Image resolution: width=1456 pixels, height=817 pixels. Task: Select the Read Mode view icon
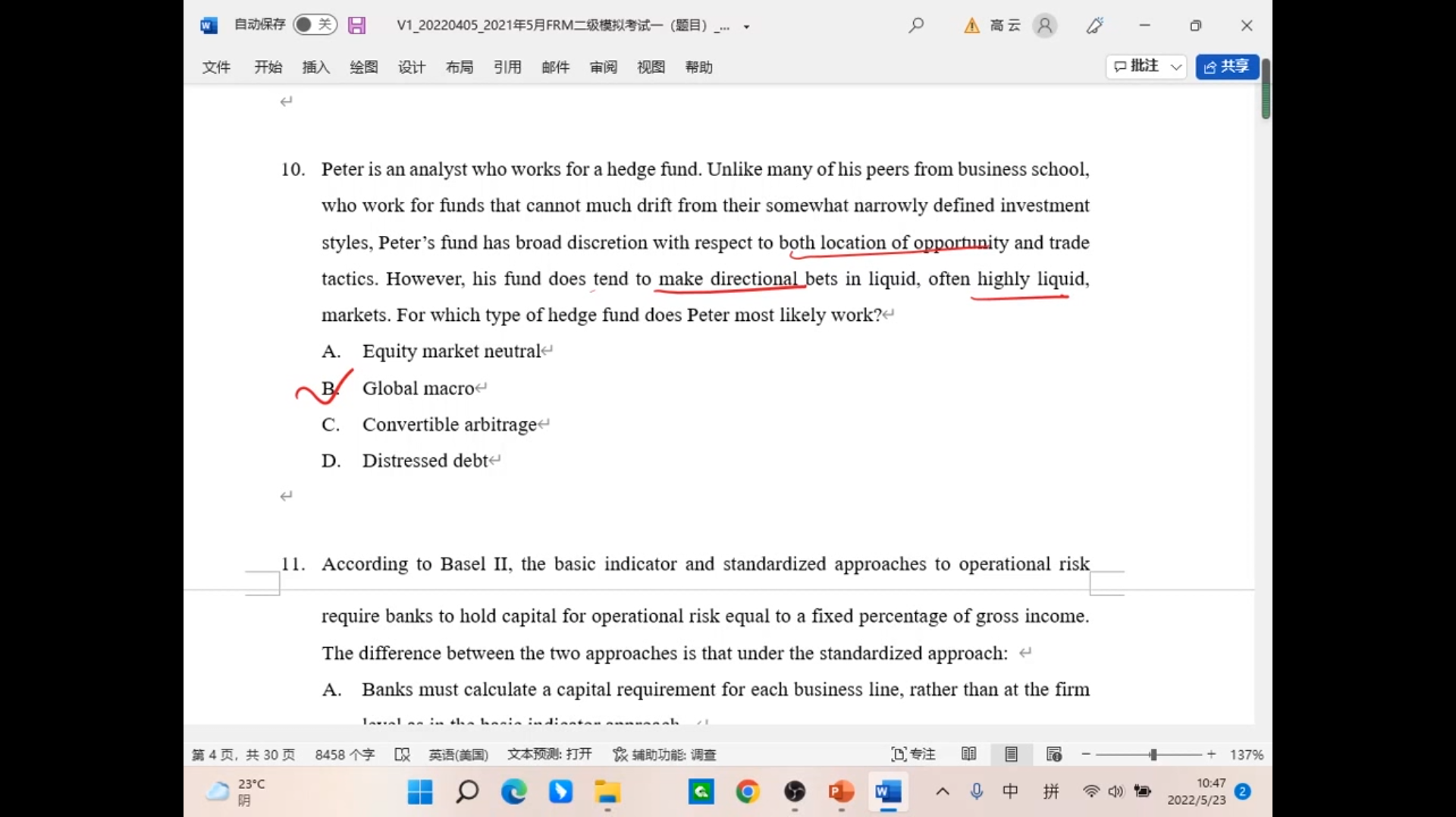[x=968, y=754]
